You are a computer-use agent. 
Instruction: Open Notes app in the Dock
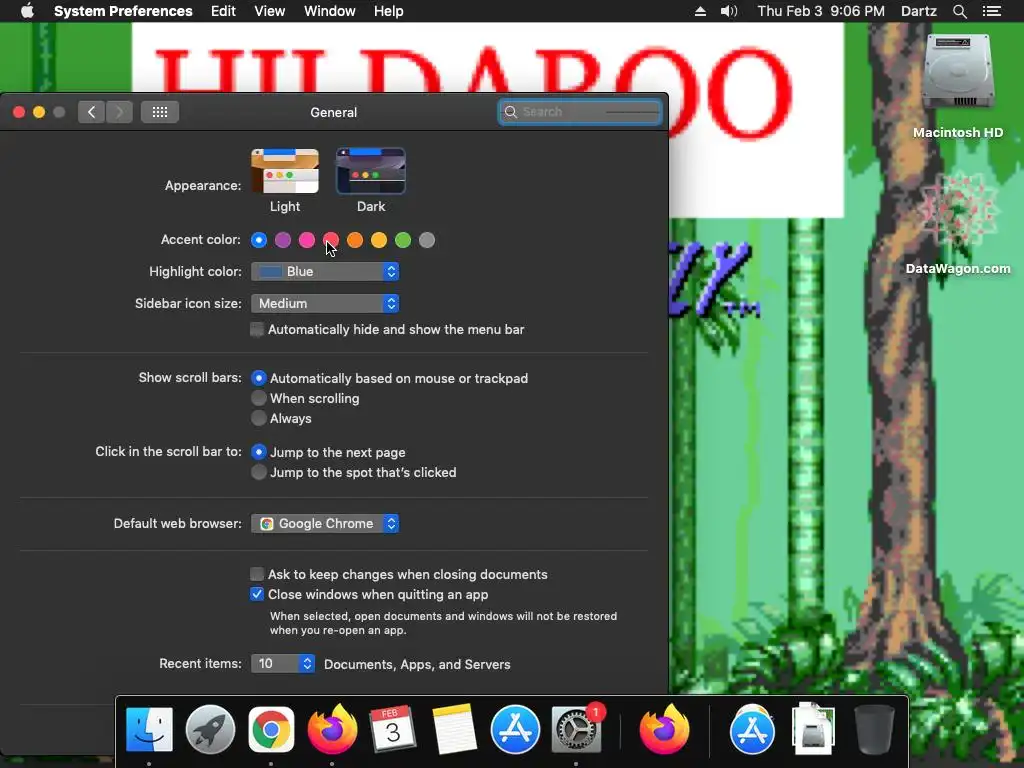454,729
